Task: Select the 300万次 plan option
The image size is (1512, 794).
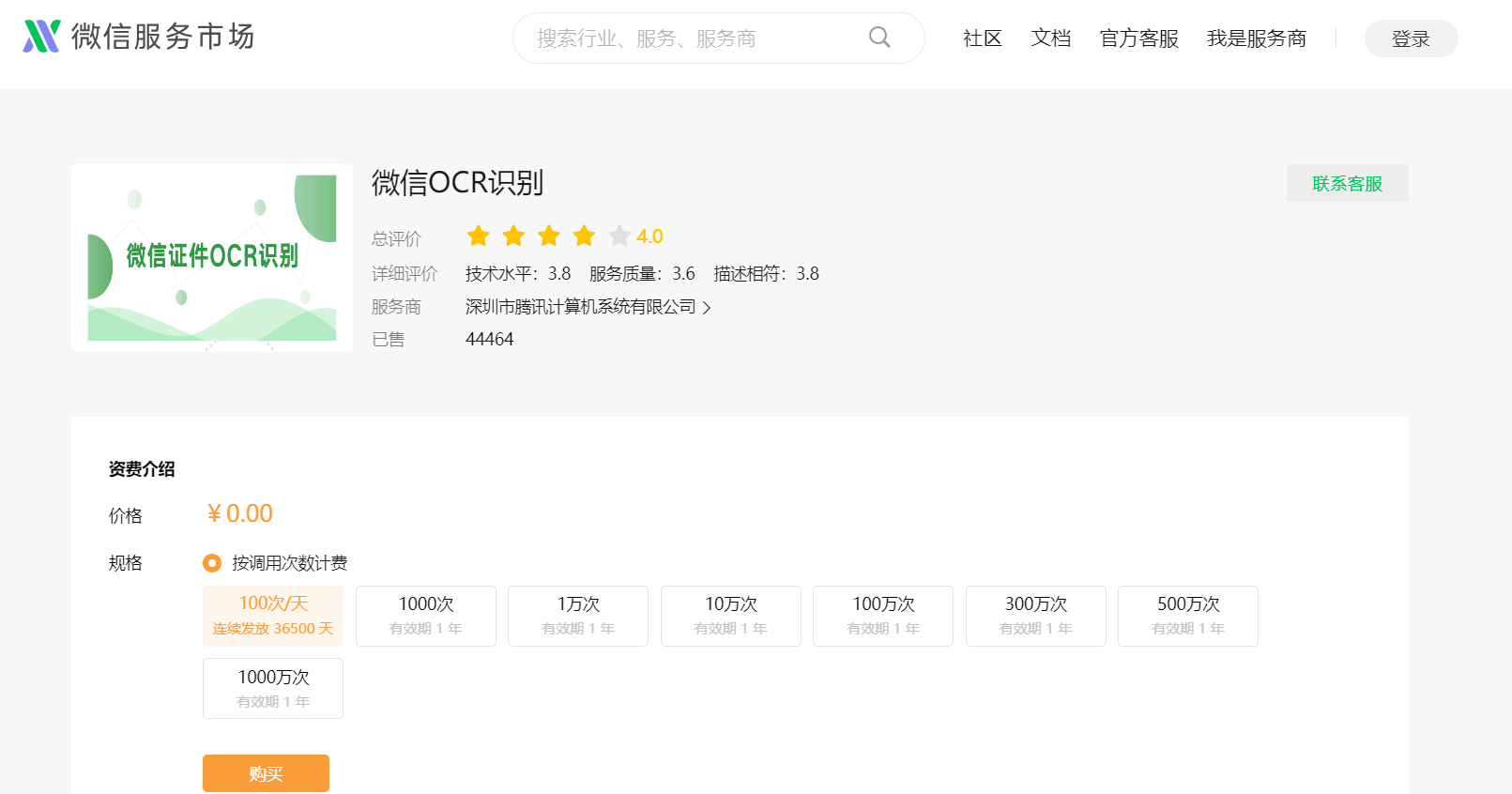Action: click(1036, 616)
